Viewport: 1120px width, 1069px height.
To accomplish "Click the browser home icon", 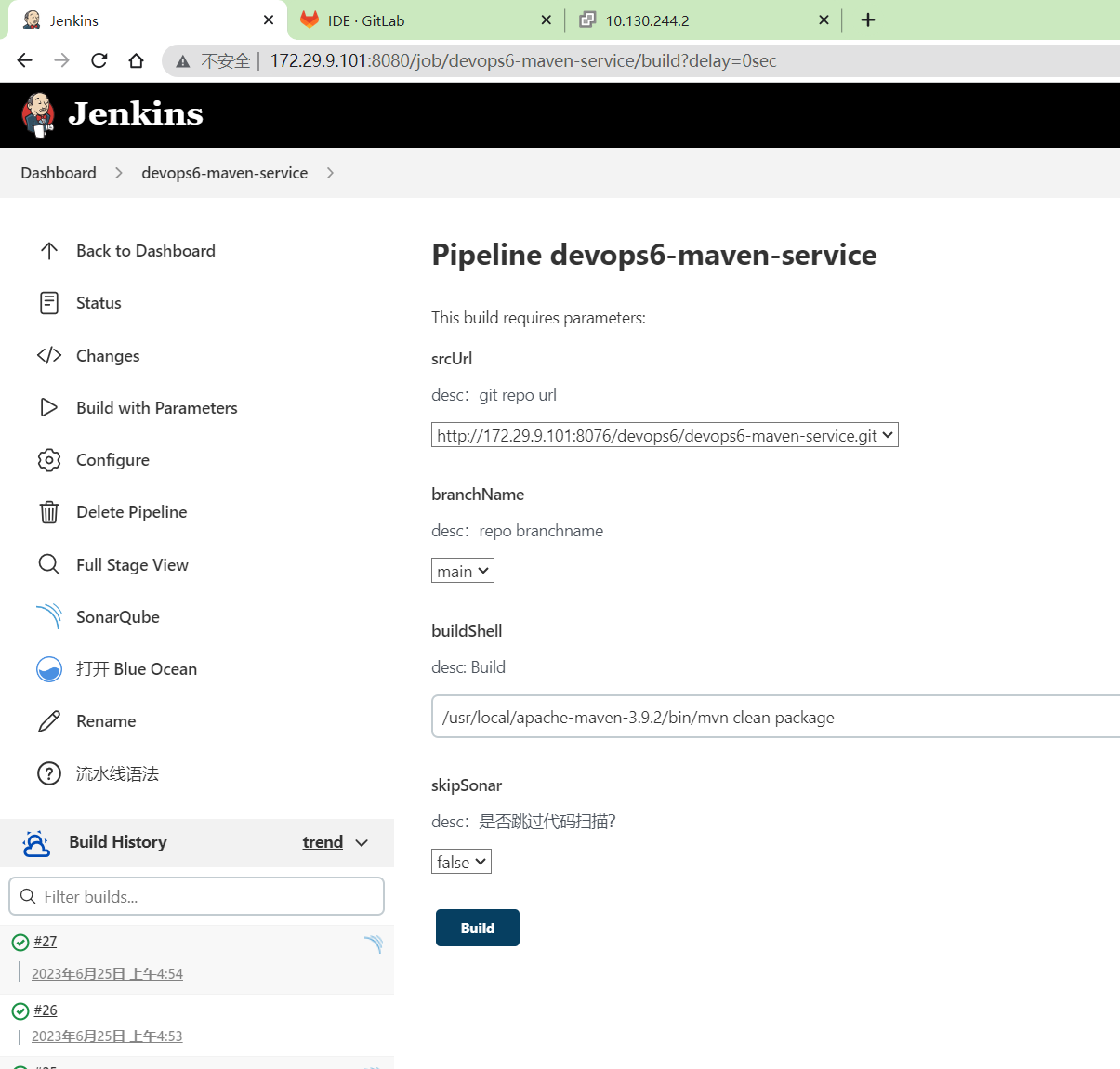I will [137, 60].
